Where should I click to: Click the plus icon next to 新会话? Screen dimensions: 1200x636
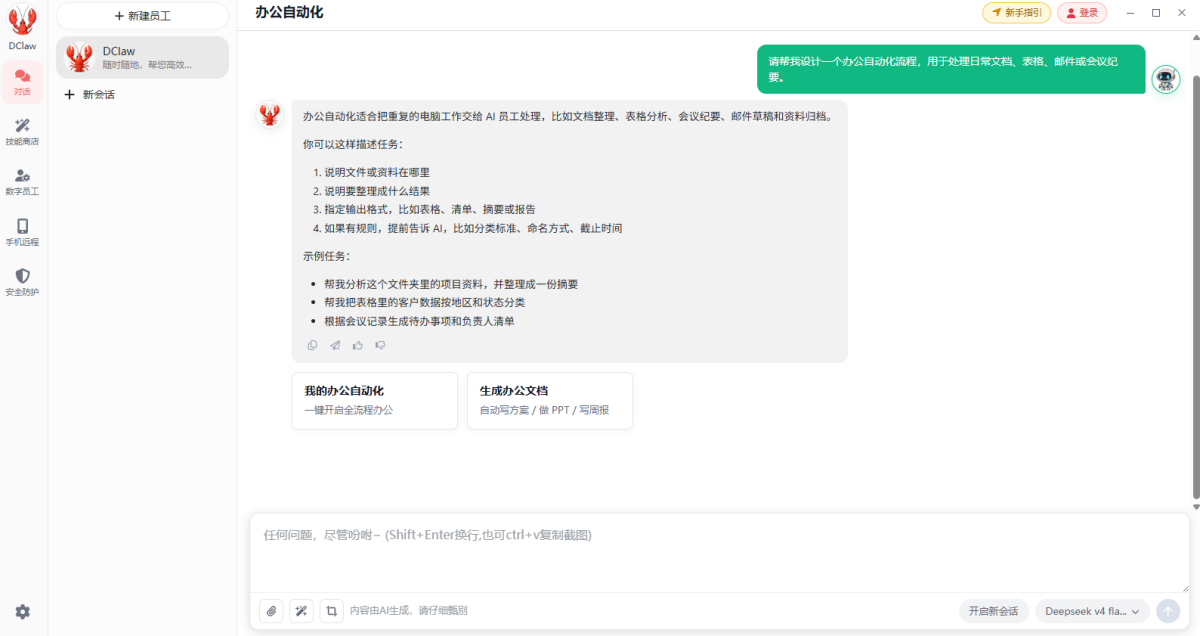[x=69, y=95]
